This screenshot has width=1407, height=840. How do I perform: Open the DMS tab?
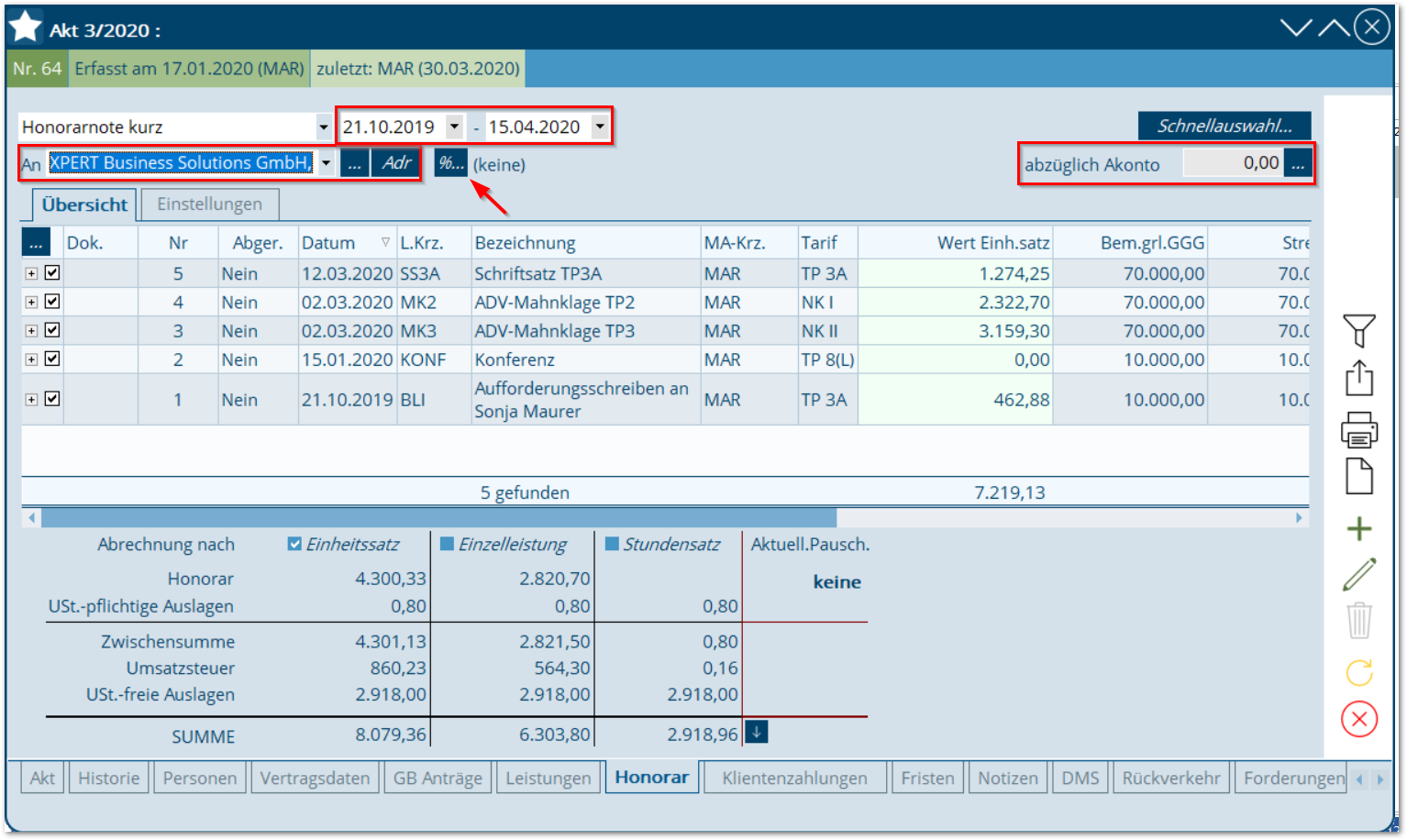point(1080,778)
